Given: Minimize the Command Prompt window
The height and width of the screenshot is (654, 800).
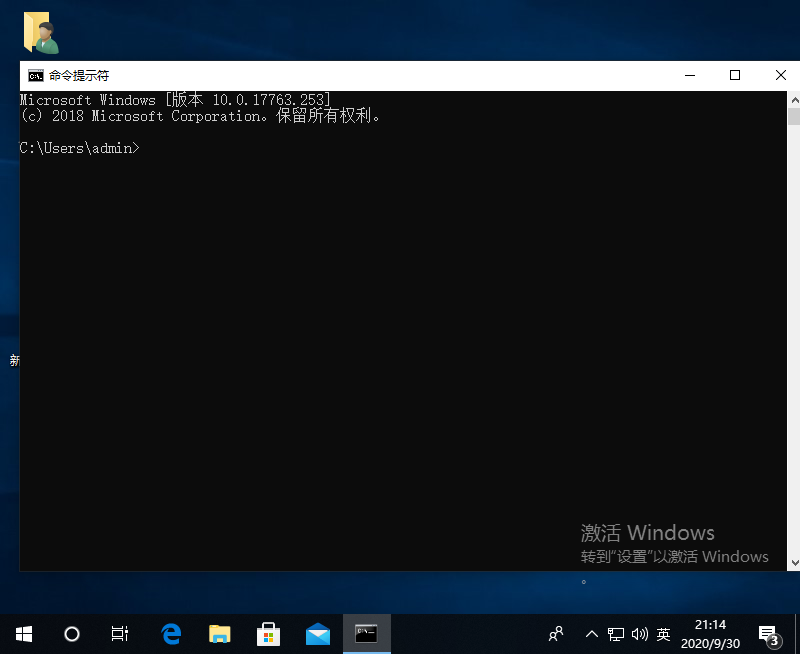Looking at the screenshot, I should pos(690,76).
